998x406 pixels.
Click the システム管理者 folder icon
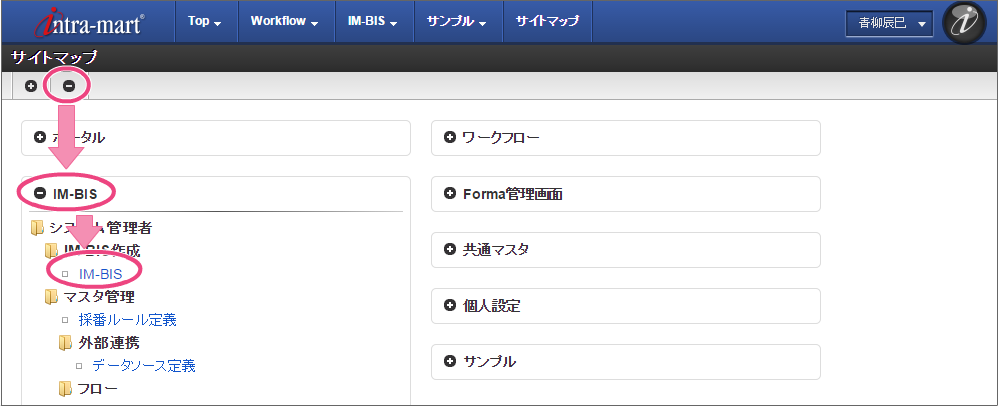[x=38, y=228]
